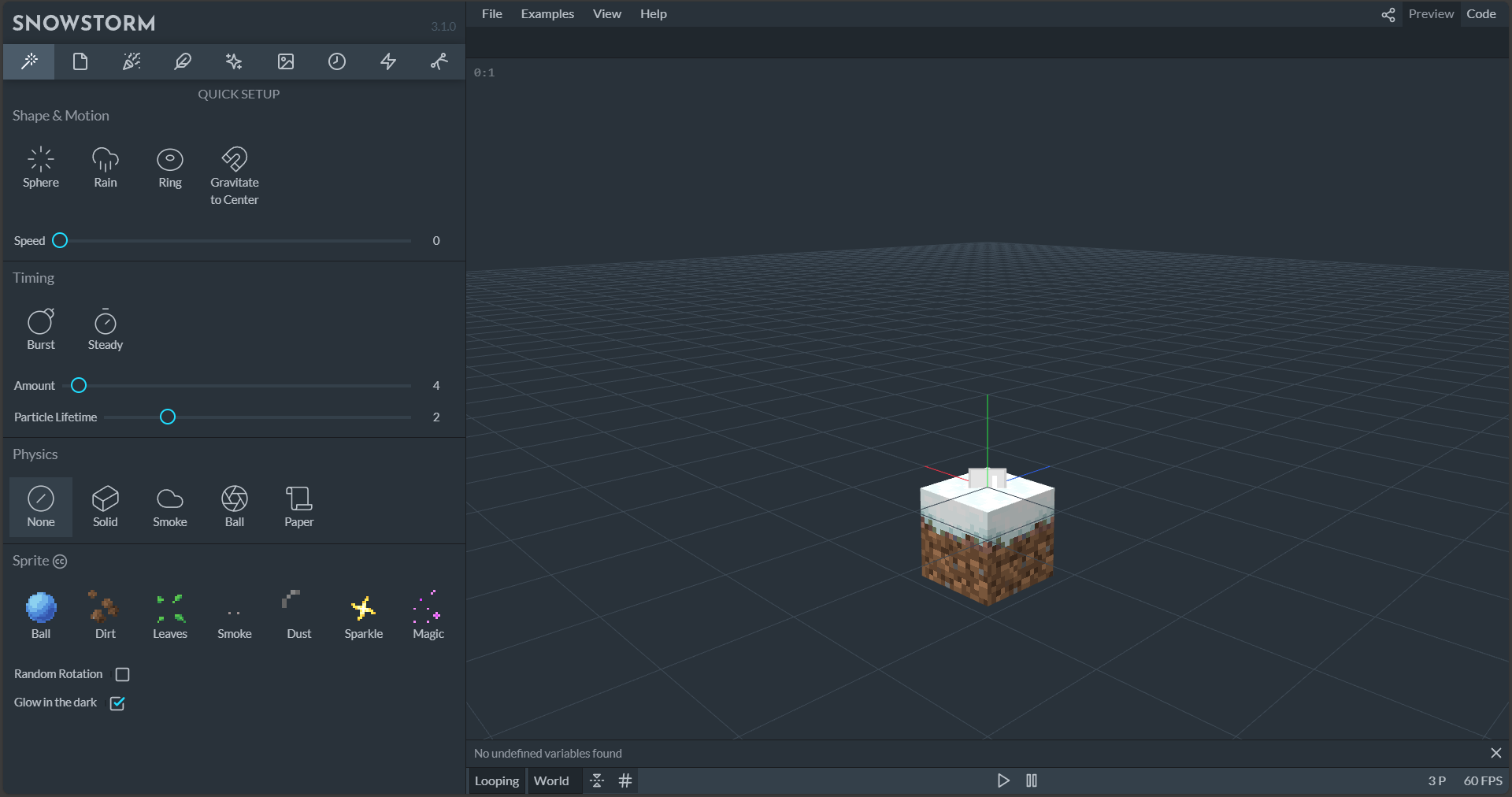This screenshot has width=1512, height=797.
Task: Open the File menu
Action: 492,14
